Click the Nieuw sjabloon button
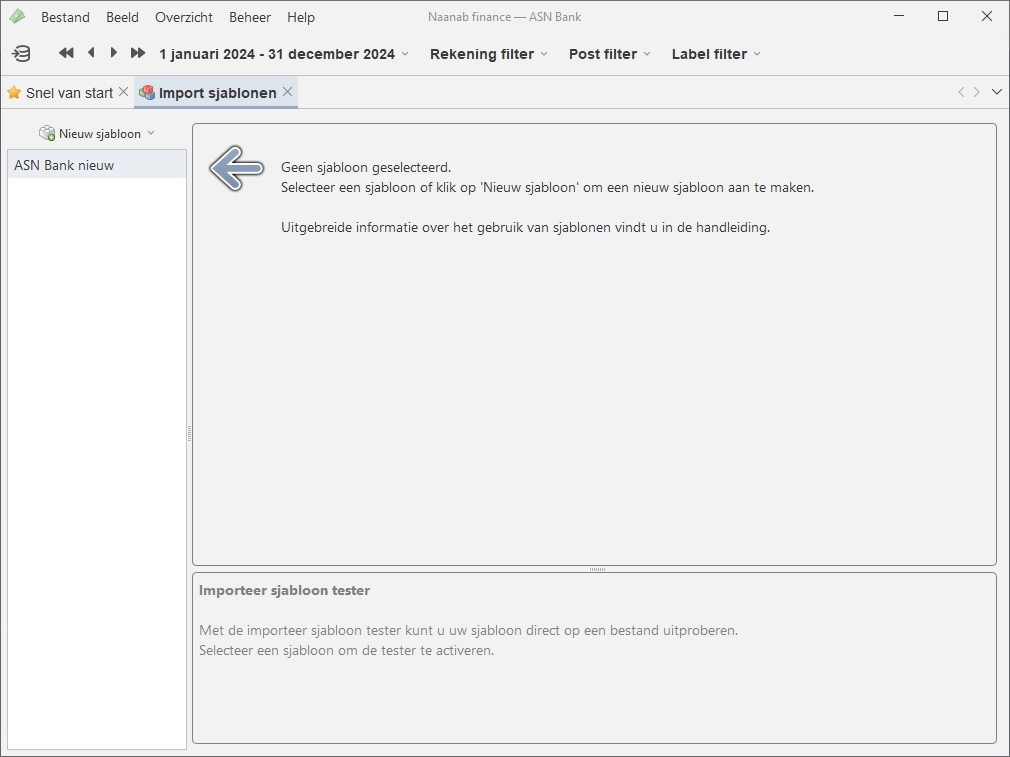This screenshot has height=757, width=1010. [x=98, y=133]
